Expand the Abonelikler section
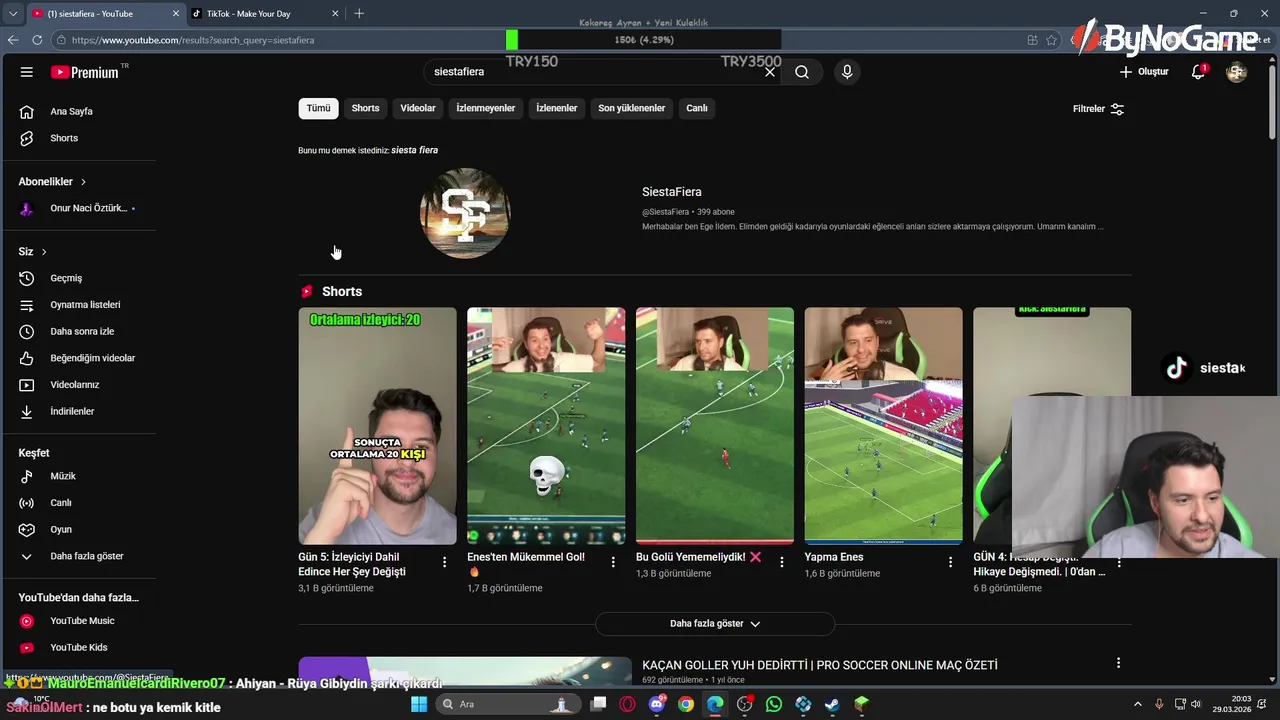Image resolution: width=1280 pixels, height=720 pixels. point(52,182)
